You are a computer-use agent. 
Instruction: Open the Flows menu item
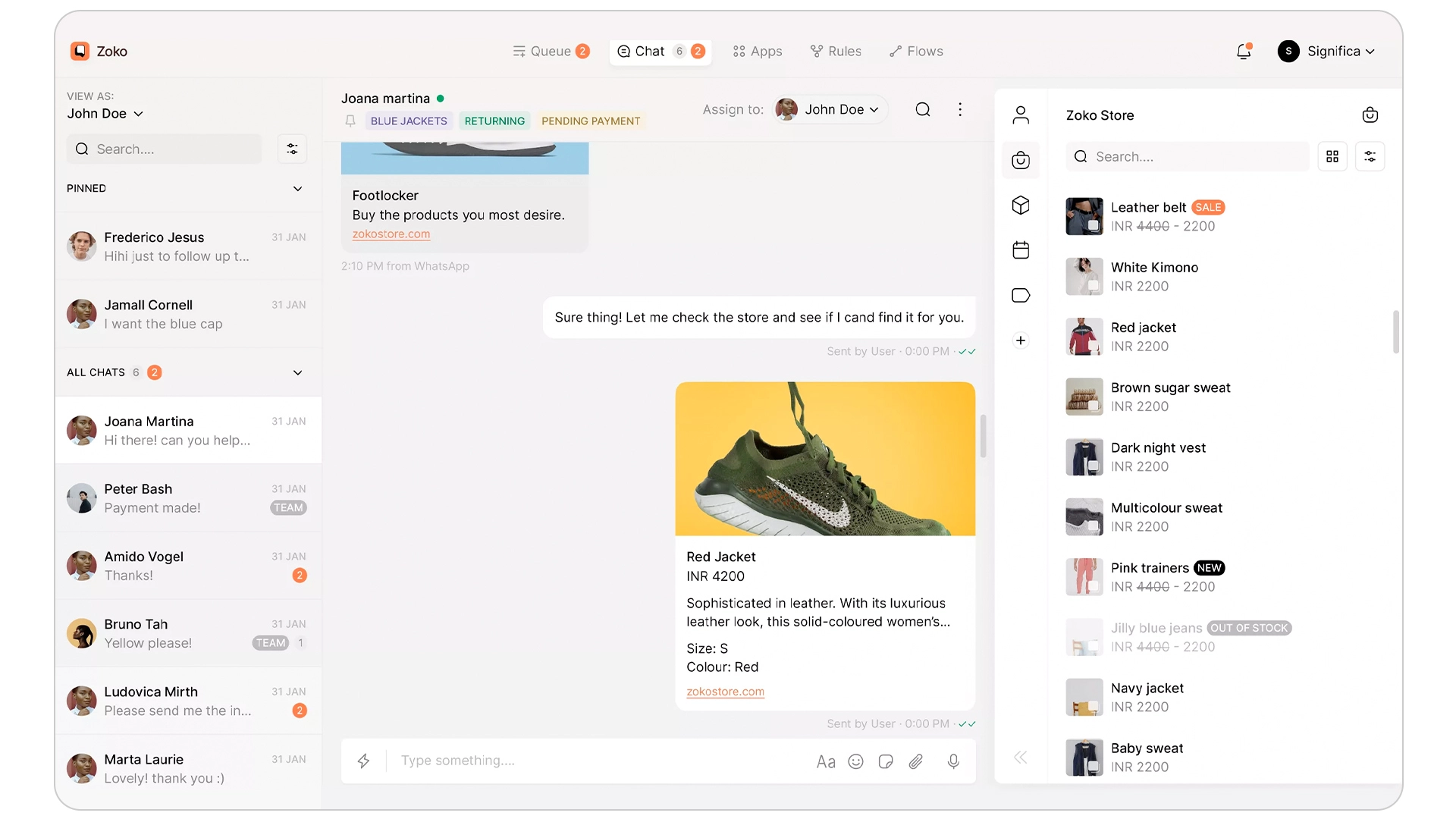coord(916,51)
